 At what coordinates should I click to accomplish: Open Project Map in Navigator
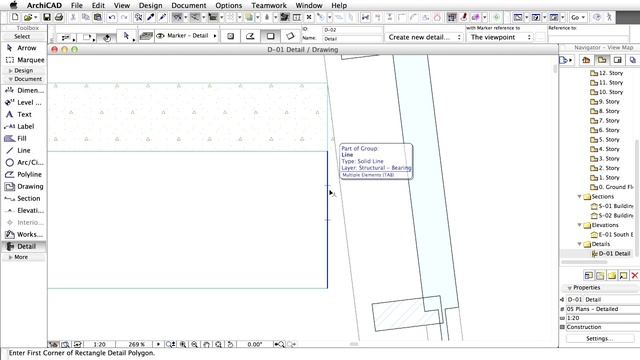[586, 60]
